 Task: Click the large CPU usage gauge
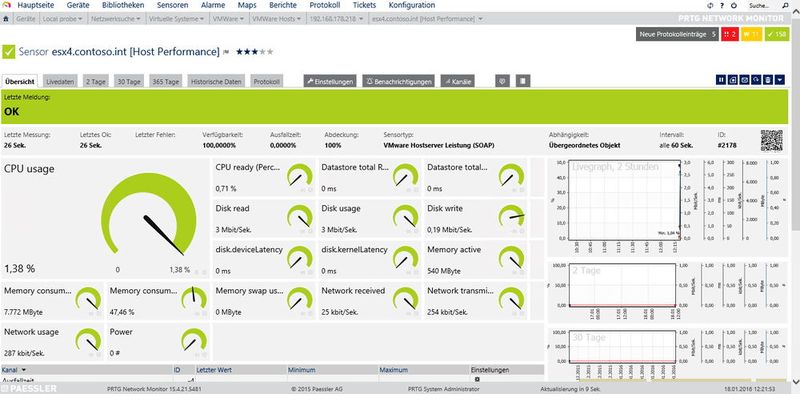click(x=148, y=214)
